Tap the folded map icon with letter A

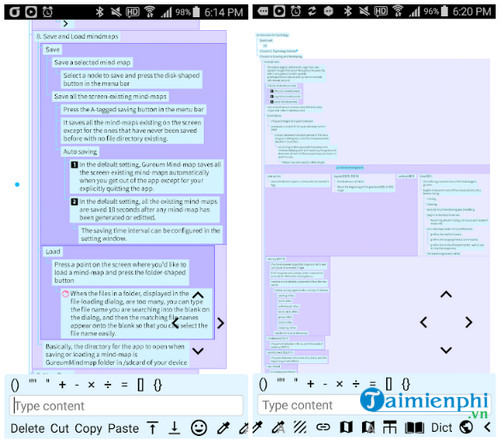[368, 427]
